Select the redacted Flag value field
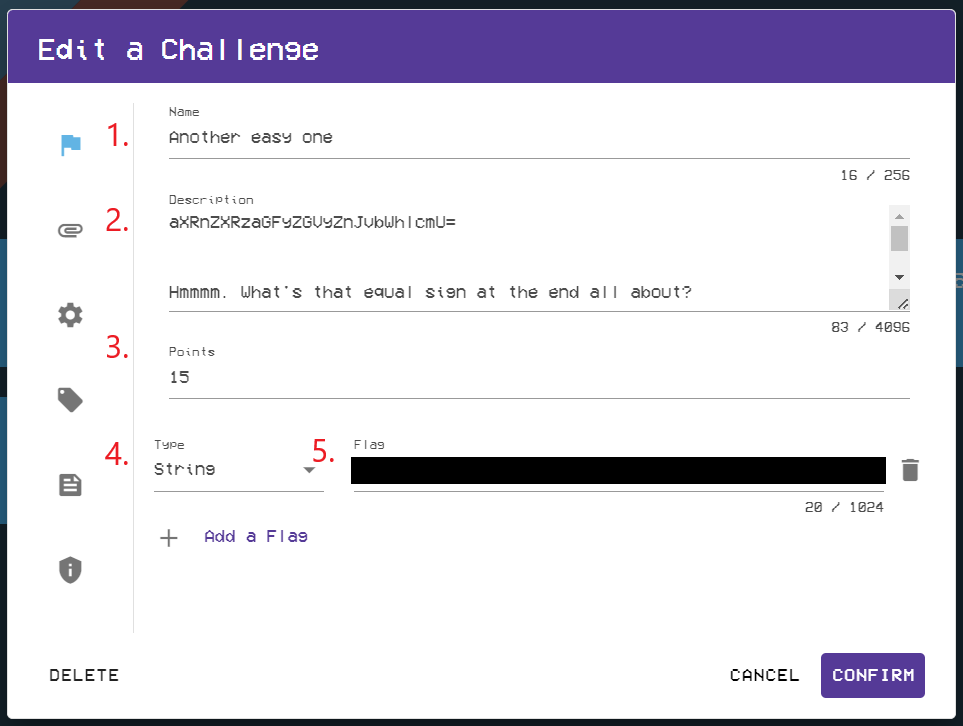The height and width of the screenshot is (726, 963). pyautogui.click(x=617, y=469)
